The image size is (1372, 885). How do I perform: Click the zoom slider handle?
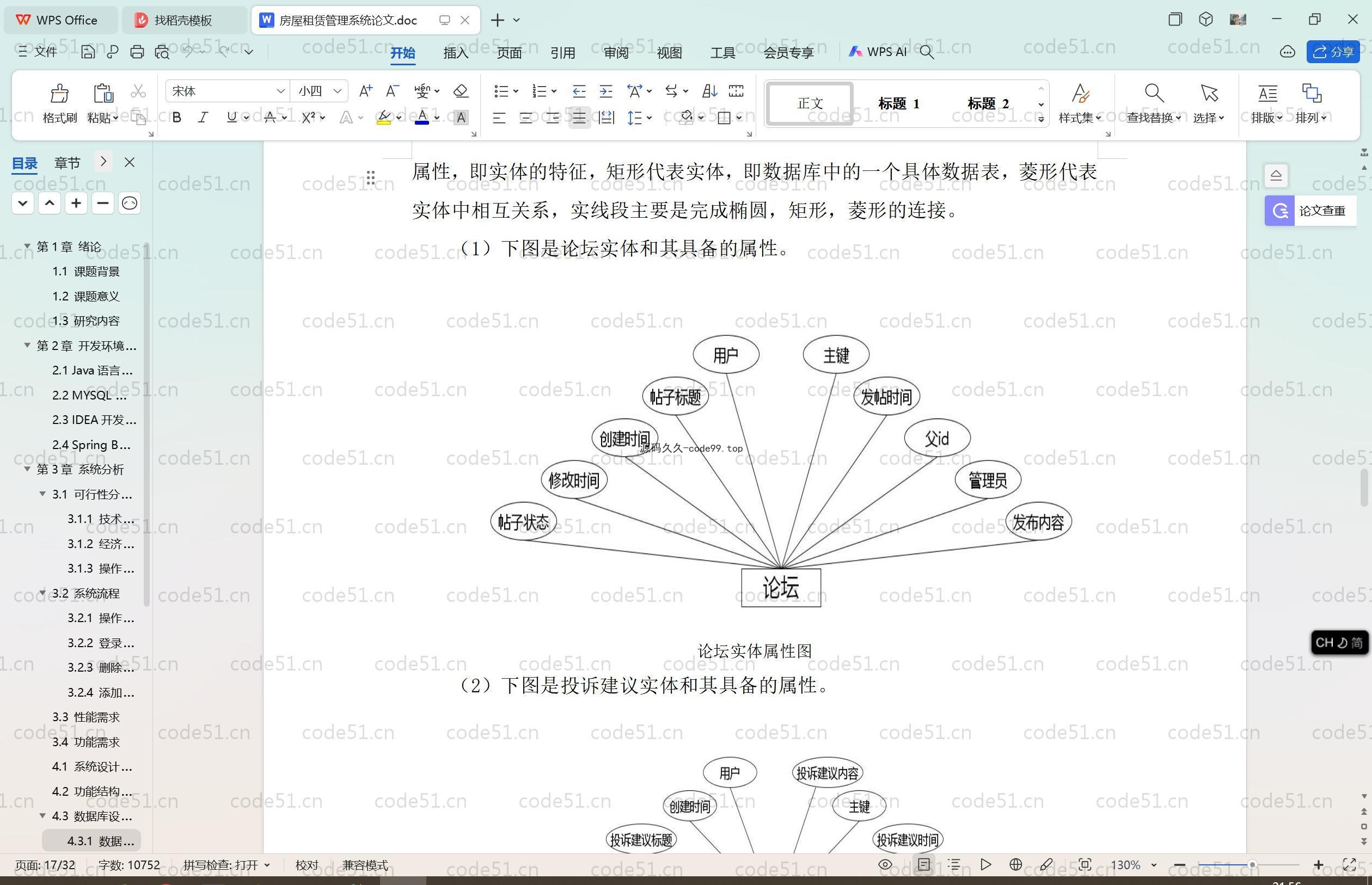1251,864
